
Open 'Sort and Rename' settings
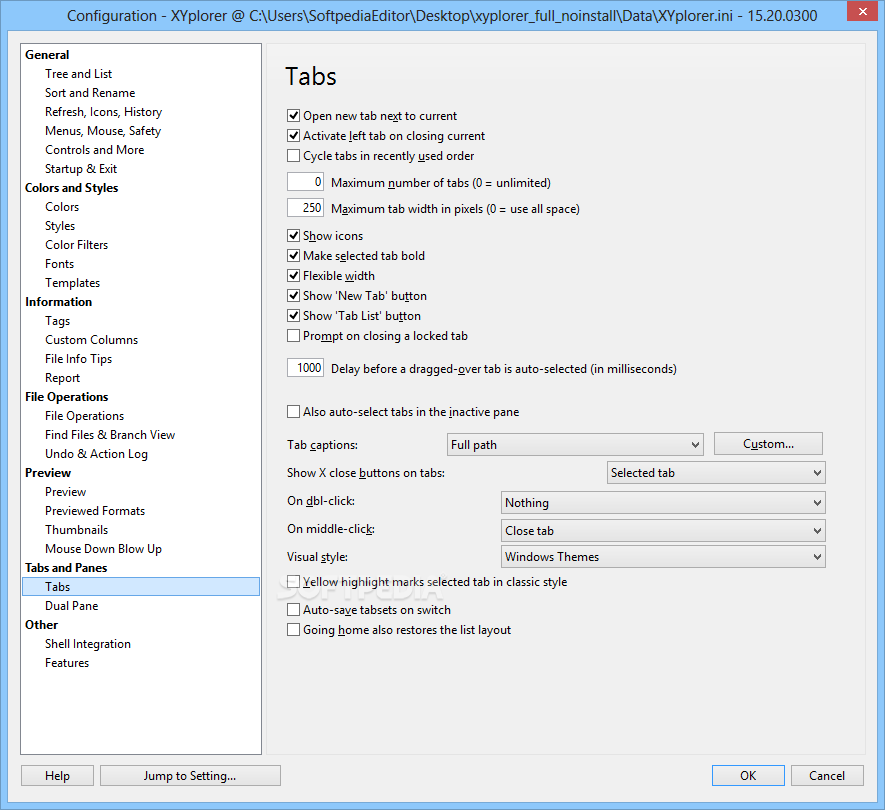pyautogui.click(x=90, y=93)
